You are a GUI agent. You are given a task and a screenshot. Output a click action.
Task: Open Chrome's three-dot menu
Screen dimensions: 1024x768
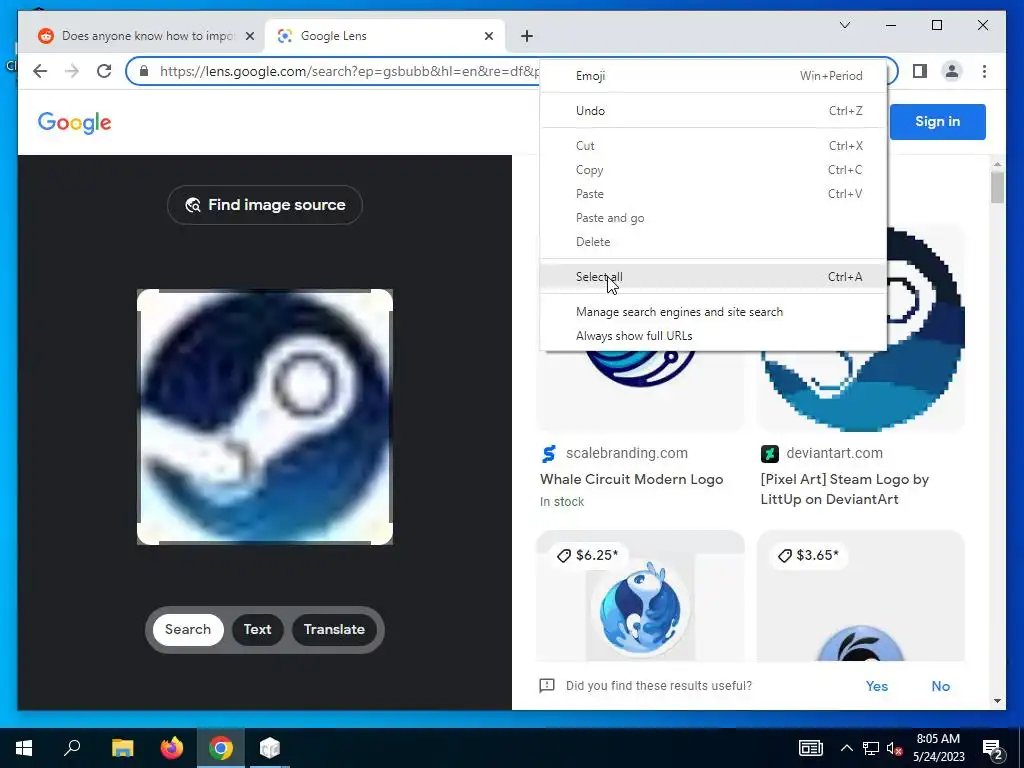click(984, 71)
